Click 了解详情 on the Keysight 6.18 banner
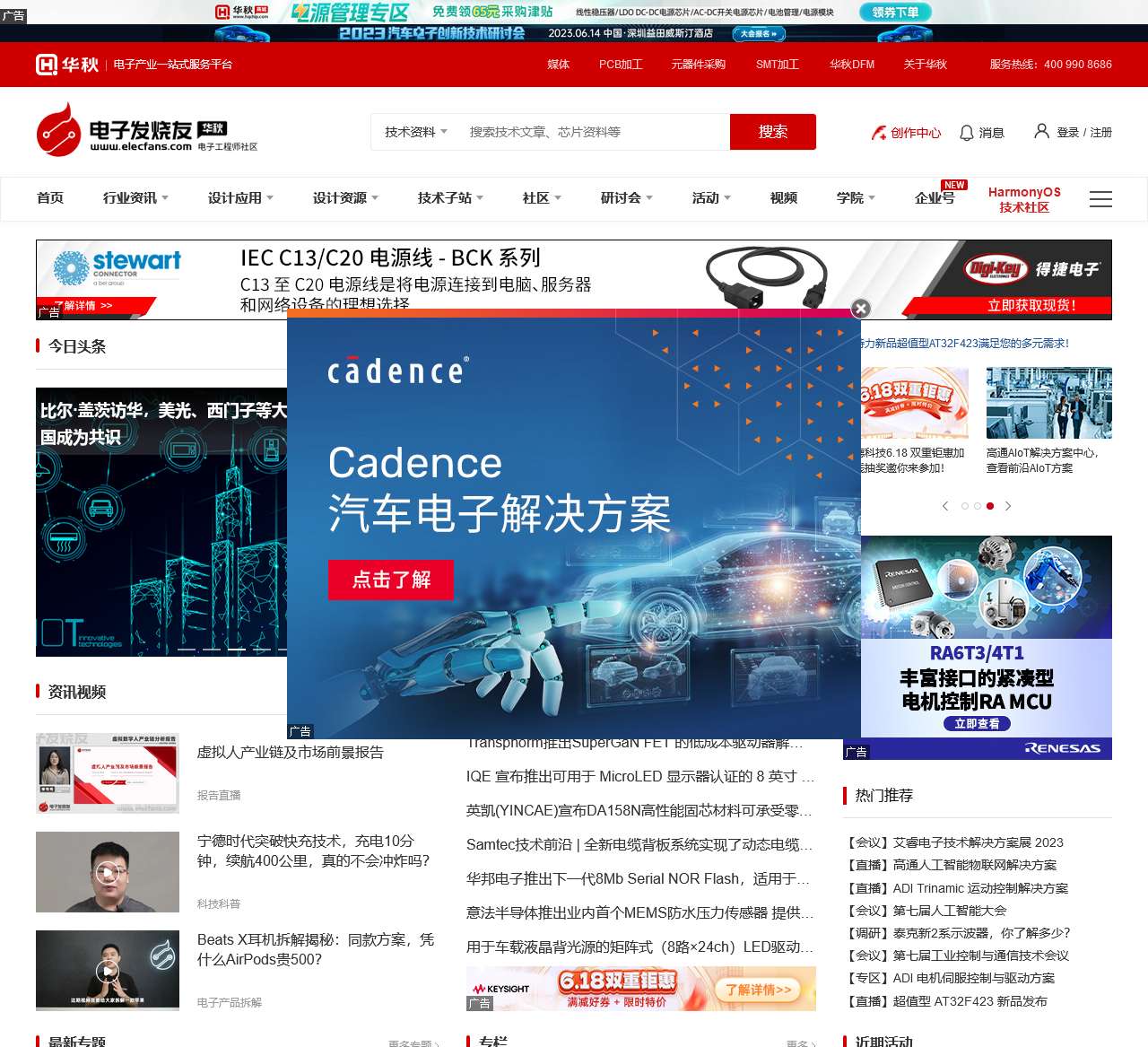Viewport: 1148px width, 1047px height. click(x=759, y=989)
